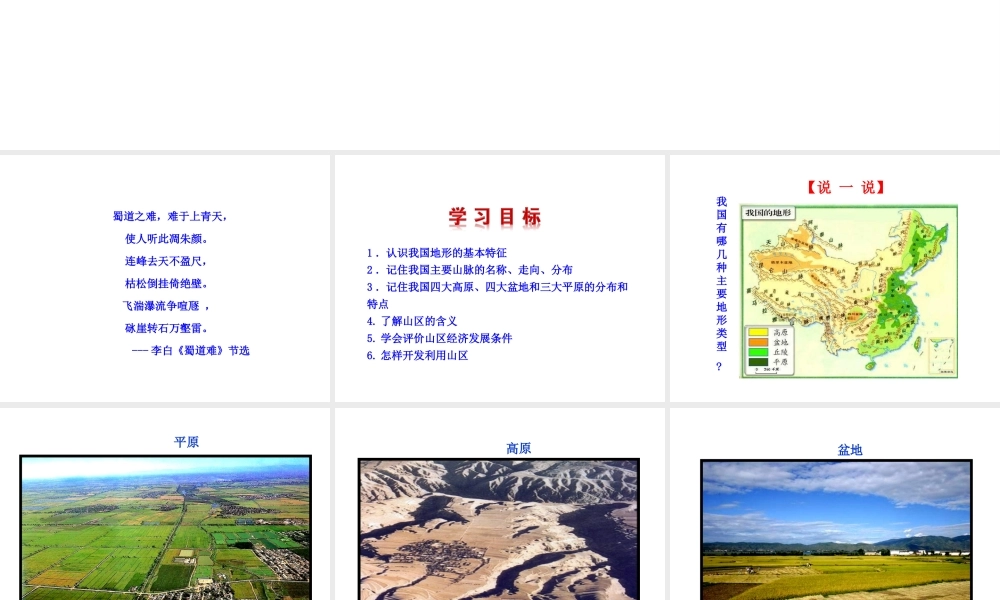Click the 盆地 slide title

coord(849,450)
